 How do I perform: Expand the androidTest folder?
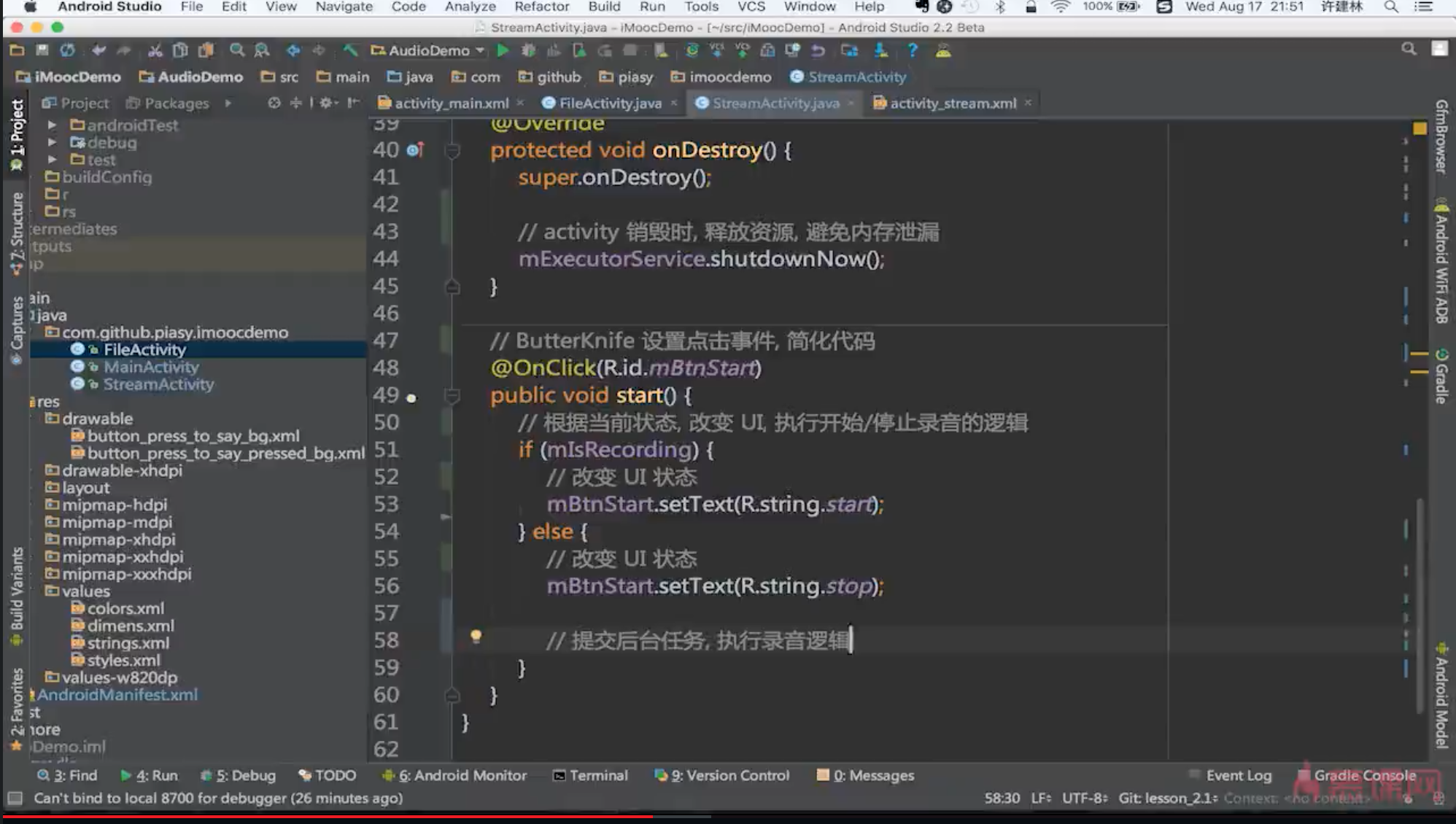tap(52, 125)
